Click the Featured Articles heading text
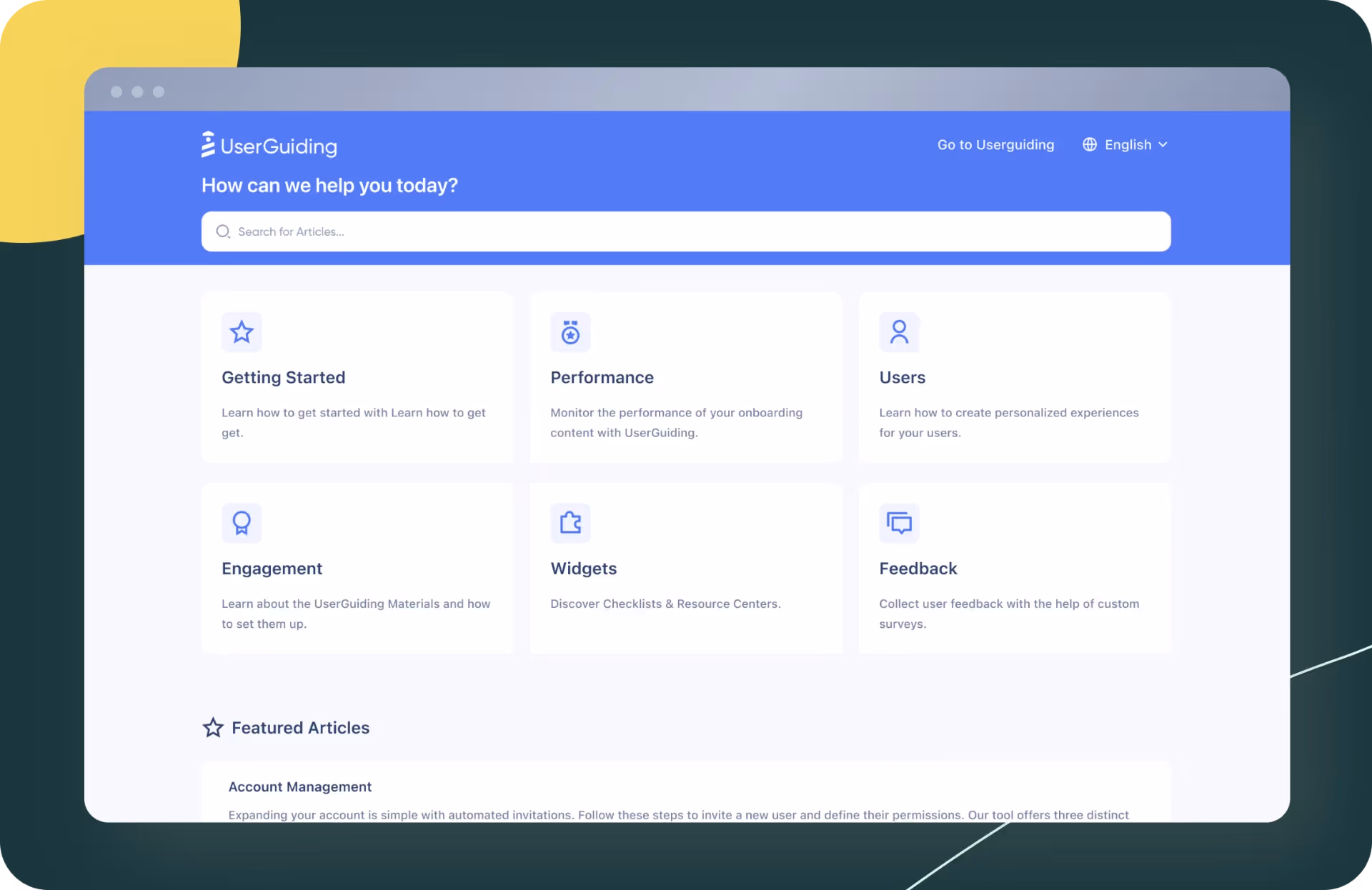The height and width of the screenshot is (890, 1372). pos(300,728)
